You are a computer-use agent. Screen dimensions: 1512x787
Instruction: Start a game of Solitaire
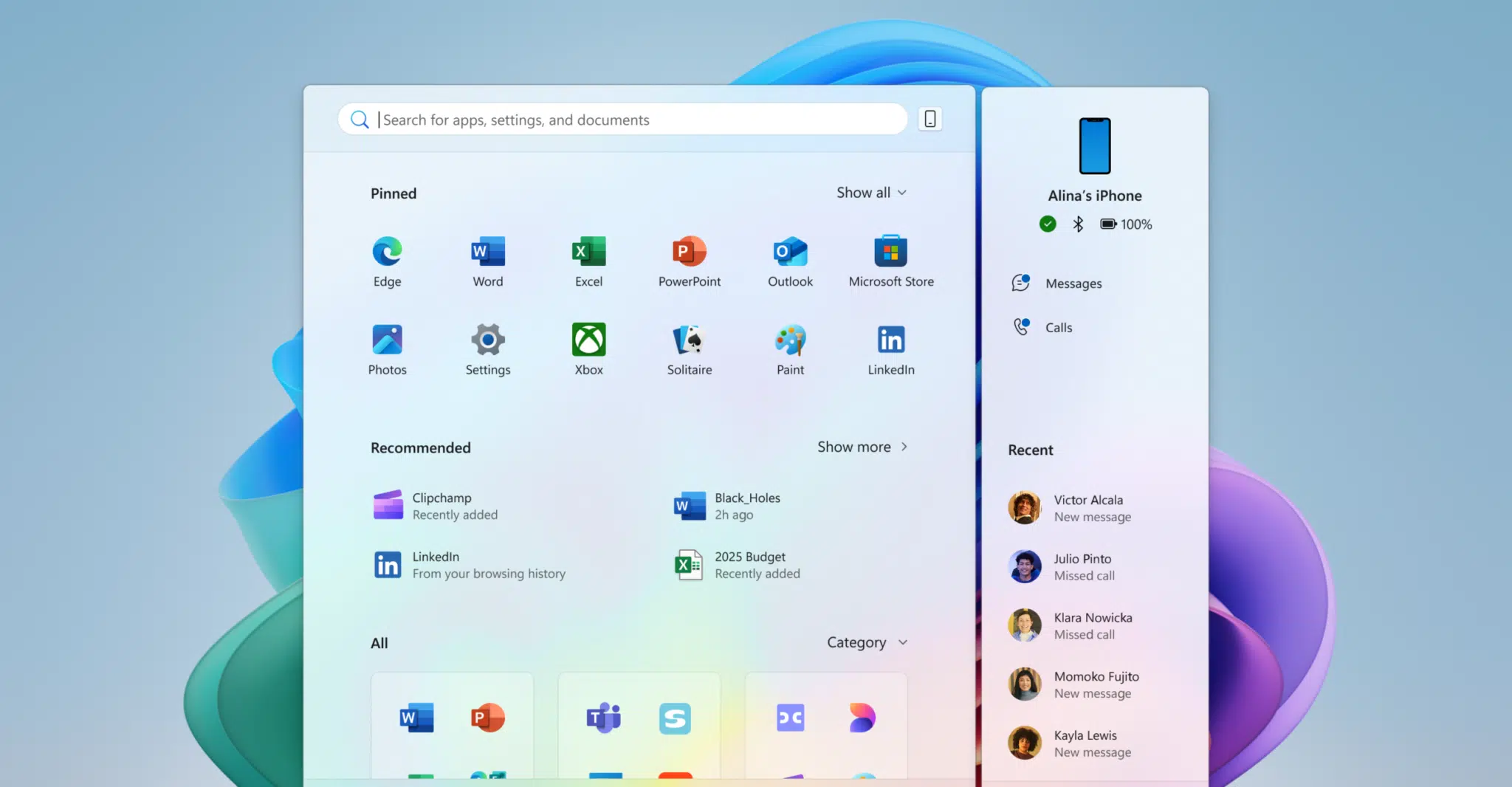click(689, 348)
